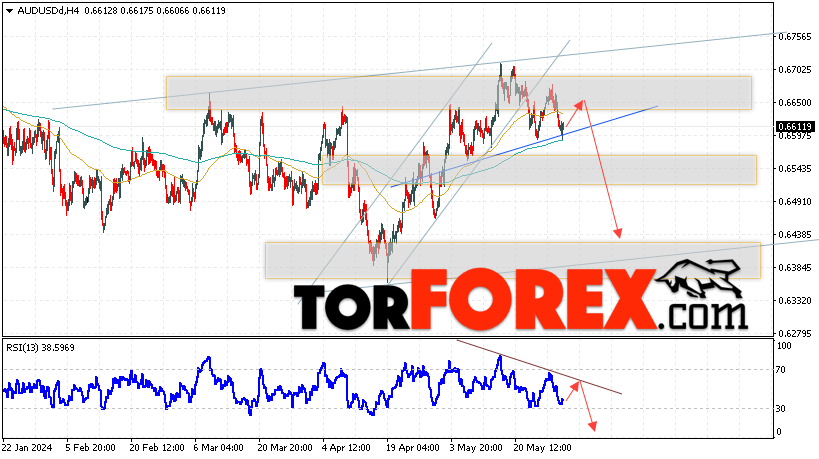This screenshot has height=459, width=819.
Task: Click the 22 Jan 2024 date label
Action: pos(27,448)
